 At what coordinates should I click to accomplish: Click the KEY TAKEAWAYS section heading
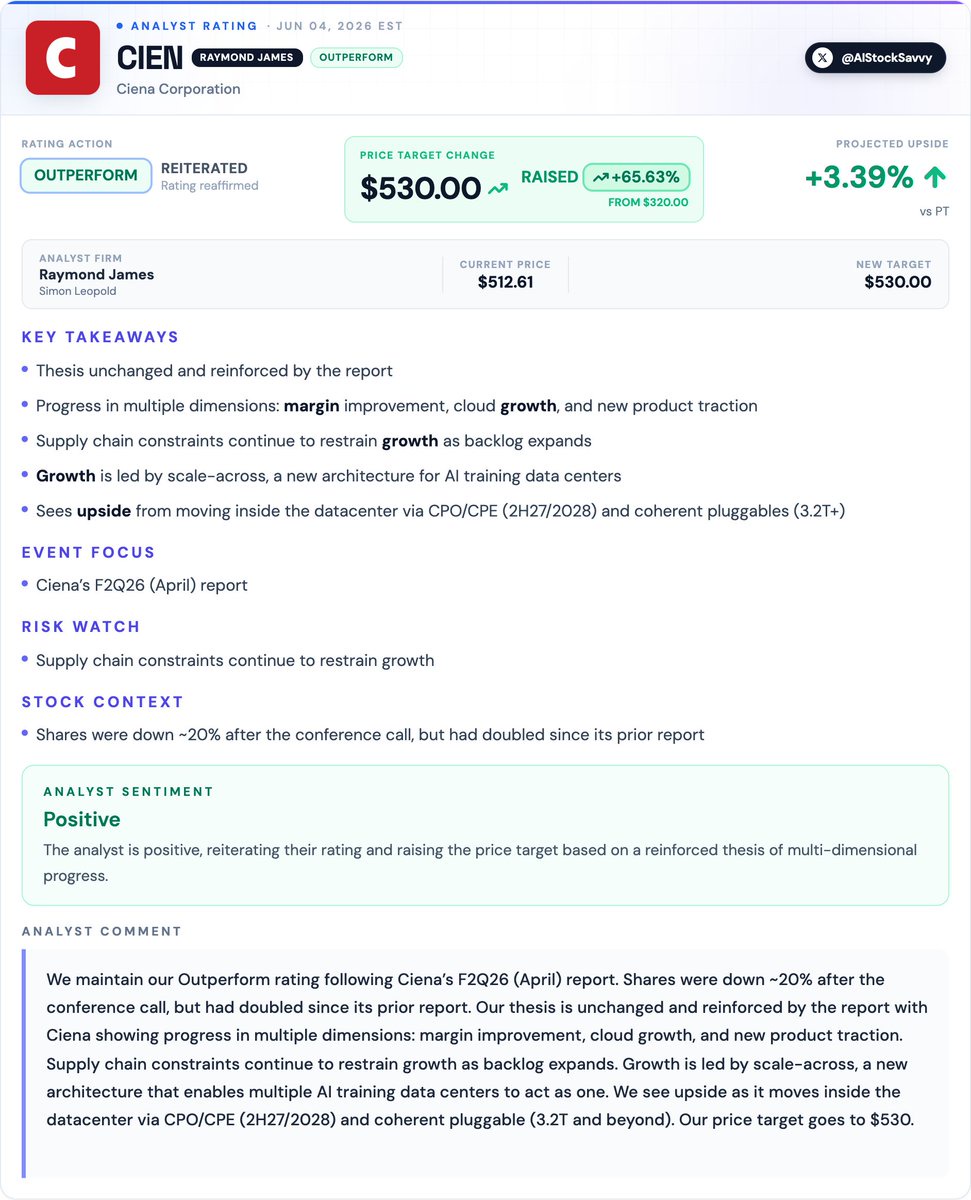pyautogui.click(x=100, y=337)
